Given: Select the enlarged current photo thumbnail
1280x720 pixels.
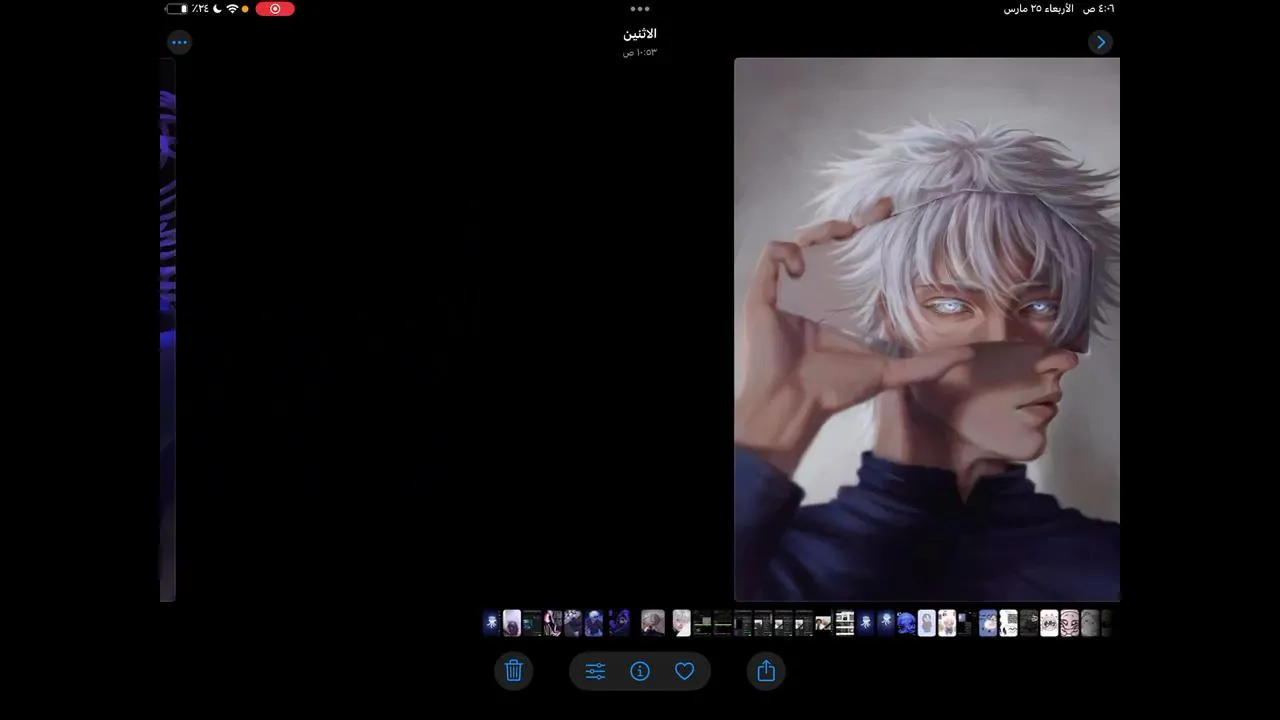Looking at the screenshot, I should (x=653, y=623).
